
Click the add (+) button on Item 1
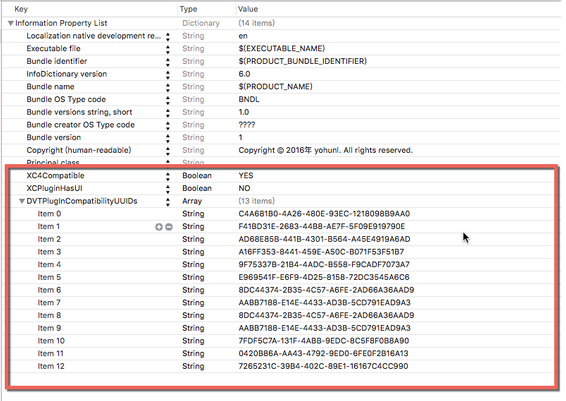158,227
